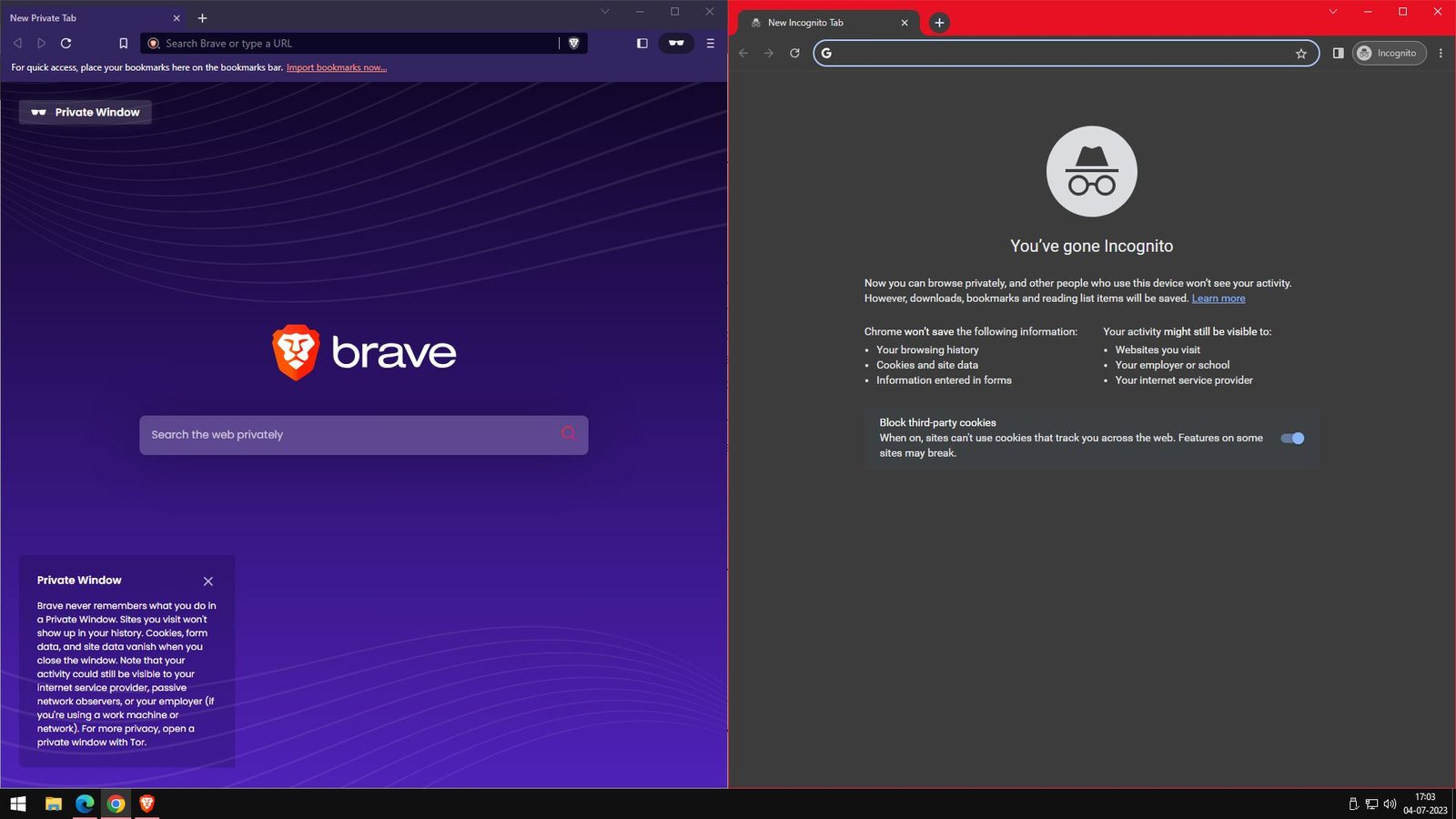
Task: Reload the Chrome incognito page
Action: coord(794,53)
